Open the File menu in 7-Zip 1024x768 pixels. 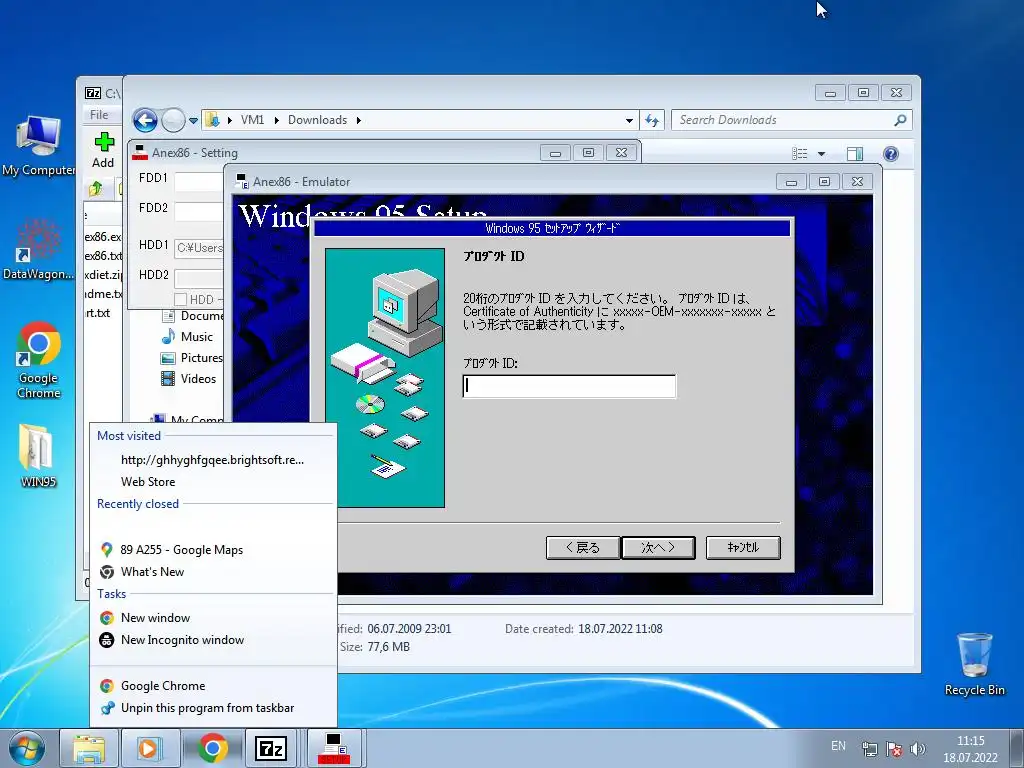tap(99, 115)
